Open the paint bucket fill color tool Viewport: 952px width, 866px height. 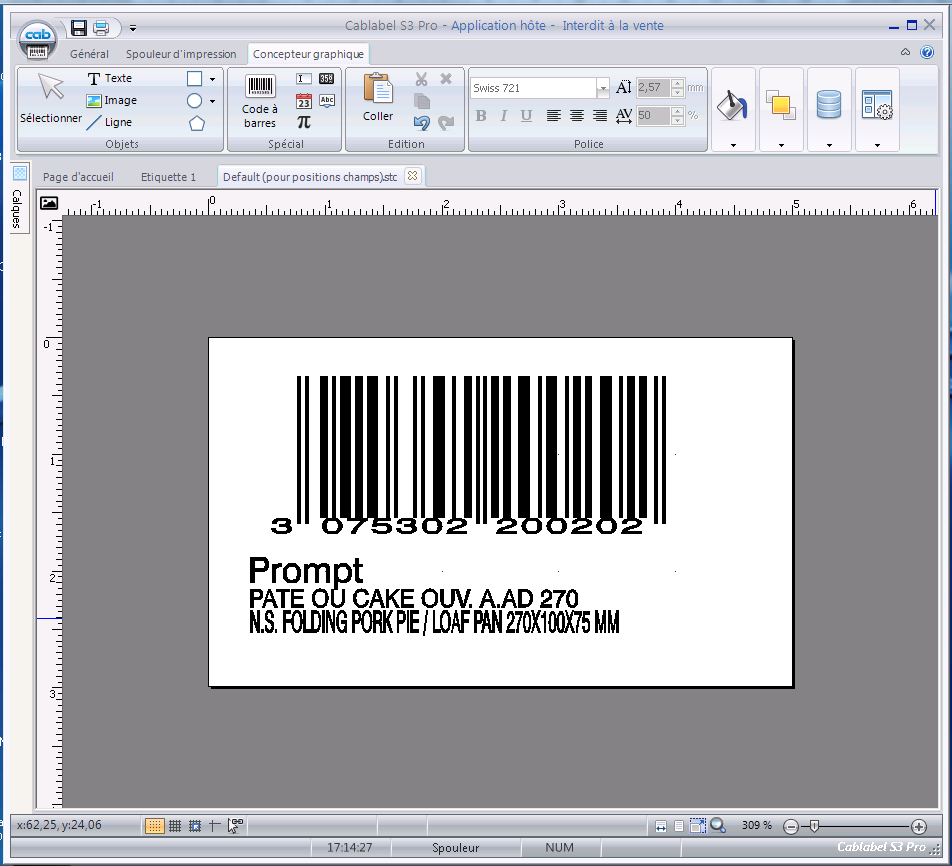click(732, 106)
